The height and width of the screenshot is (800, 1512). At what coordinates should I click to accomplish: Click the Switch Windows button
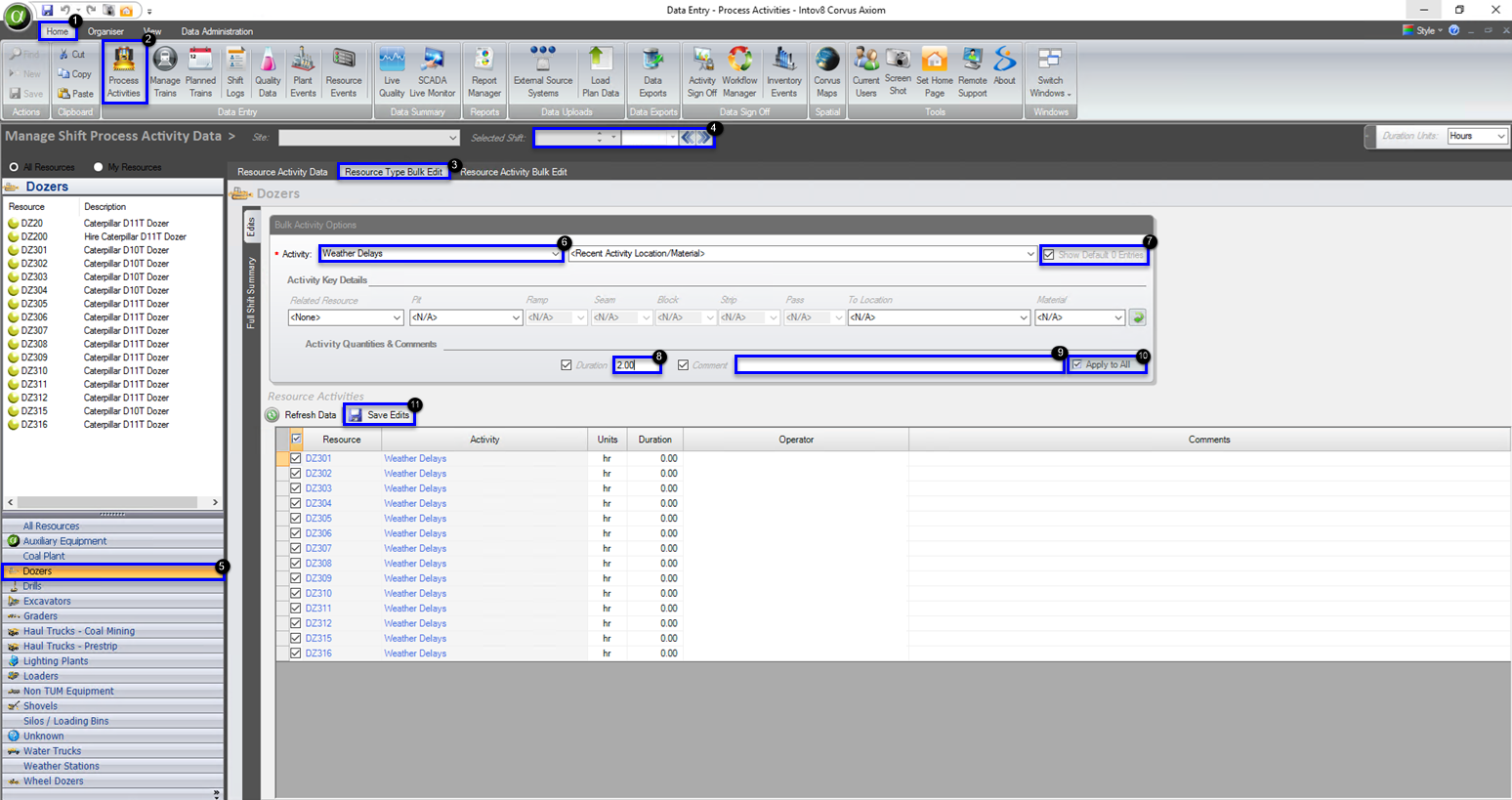pos(1050,72)
